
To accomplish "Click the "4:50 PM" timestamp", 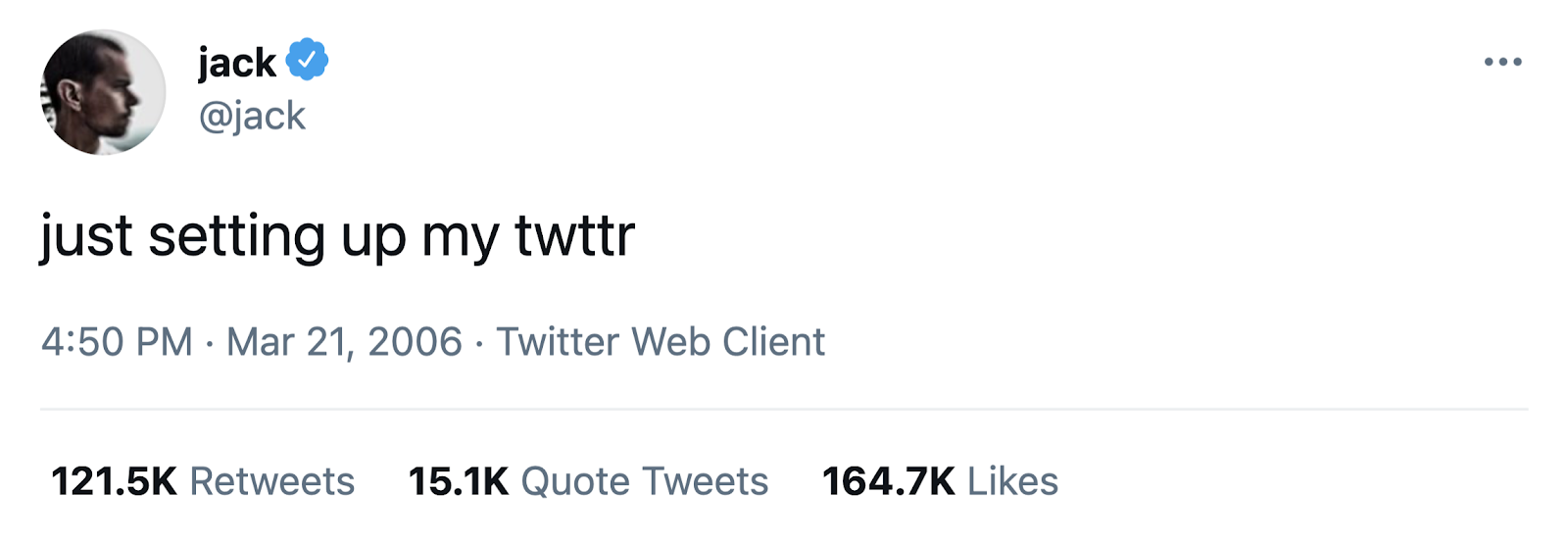I will click(117, 342).
